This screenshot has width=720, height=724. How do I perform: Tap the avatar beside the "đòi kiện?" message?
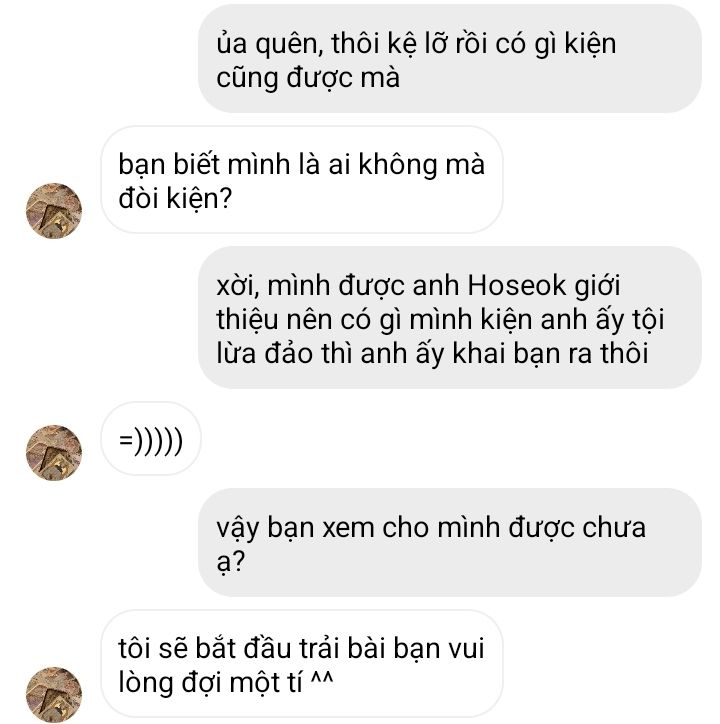tap(54, 211)
